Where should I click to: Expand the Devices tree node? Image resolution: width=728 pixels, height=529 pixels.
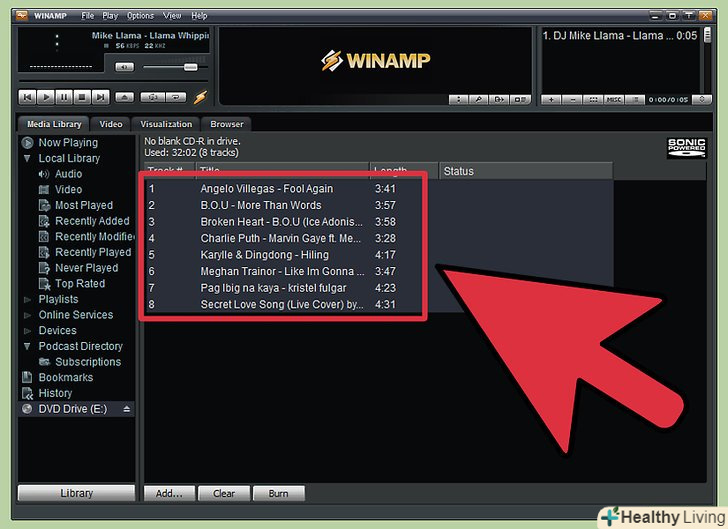[27, 331]
